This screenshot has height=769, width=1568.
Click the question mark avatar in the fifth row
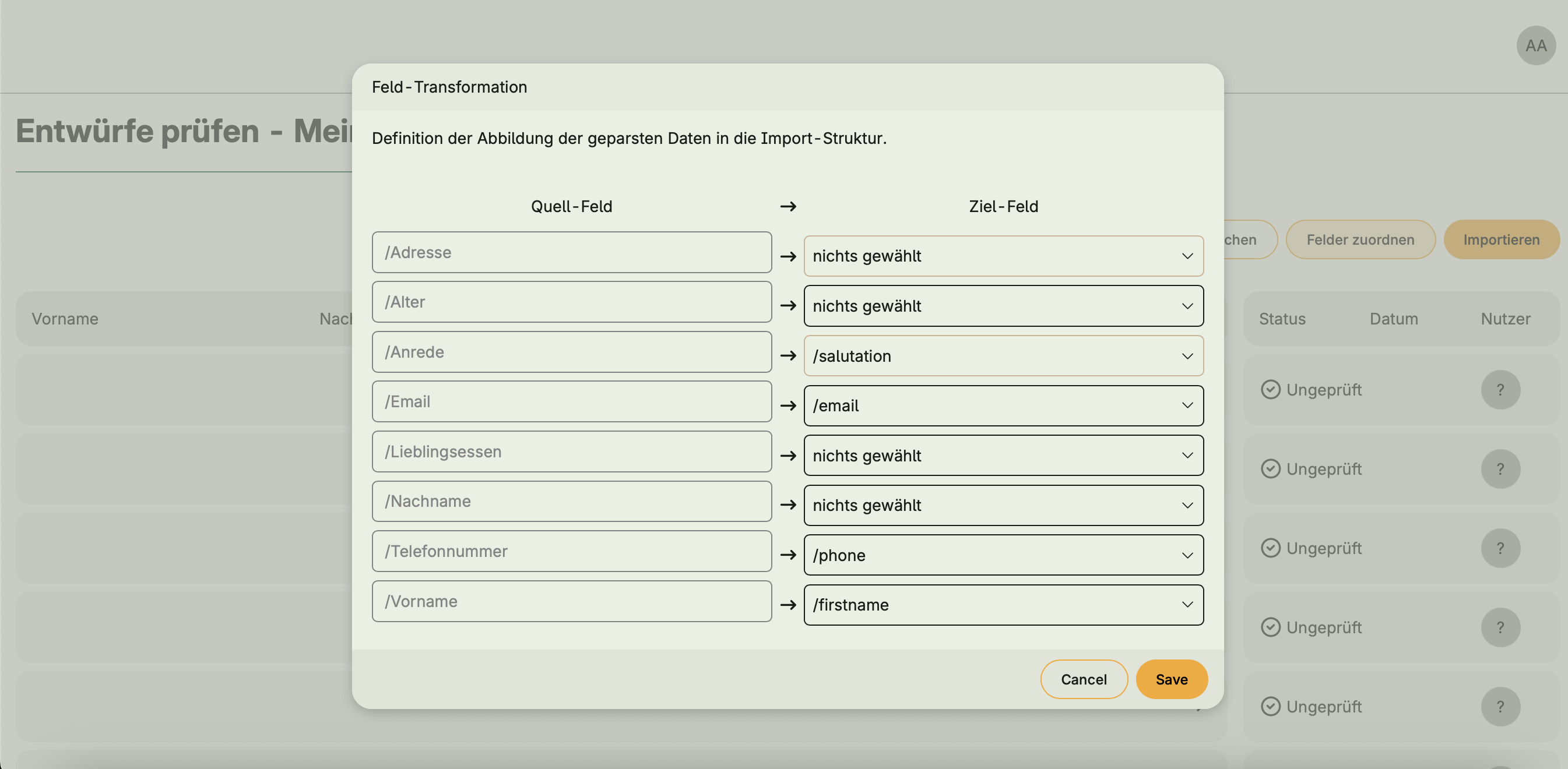[x=1500, y=706]
